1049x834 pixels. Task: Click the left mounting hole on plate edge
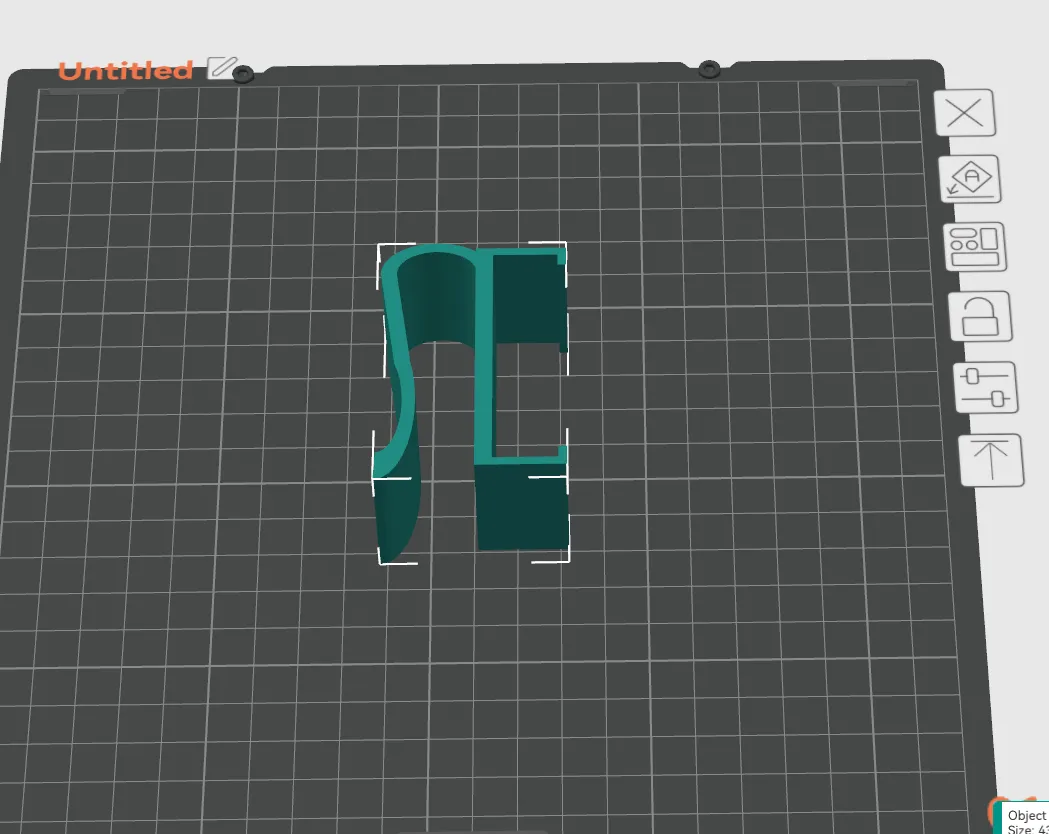243,73
